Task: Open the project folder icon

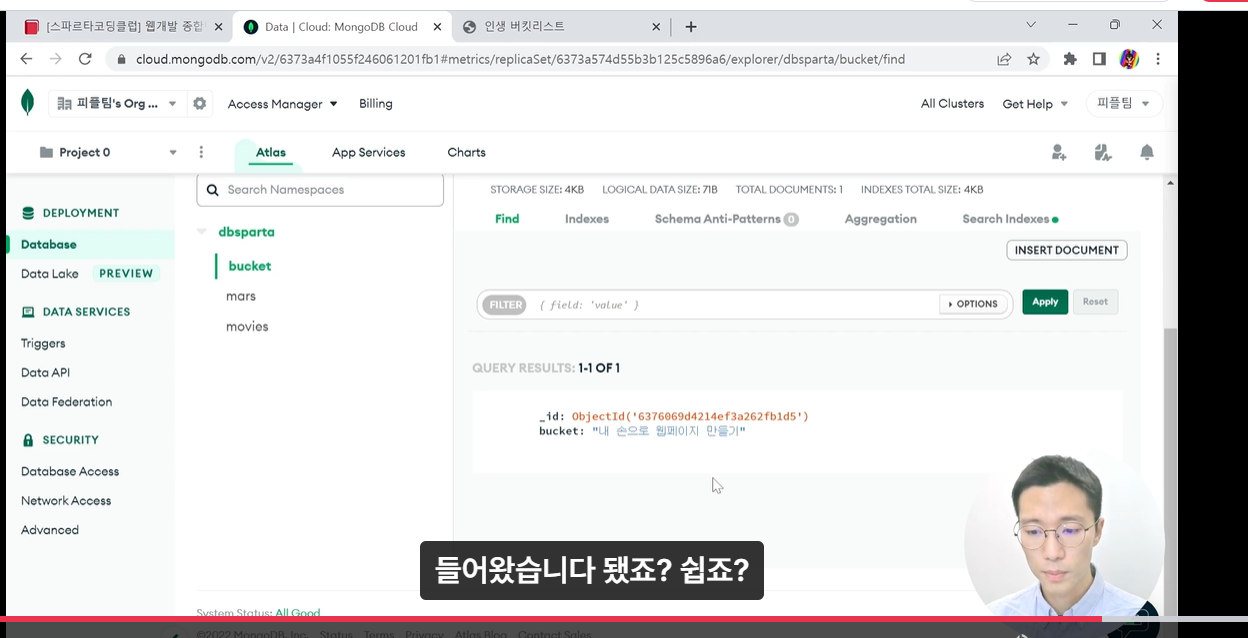Action: (x=46, y=152)
